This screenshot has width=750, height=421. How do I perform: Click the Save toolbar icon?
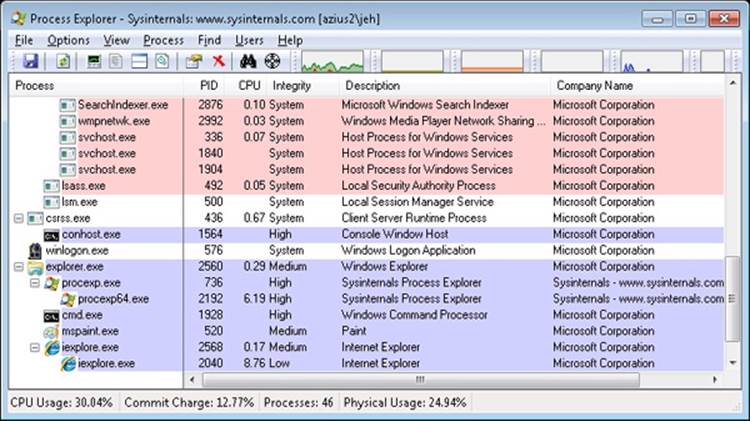click(x=31, y=61)
